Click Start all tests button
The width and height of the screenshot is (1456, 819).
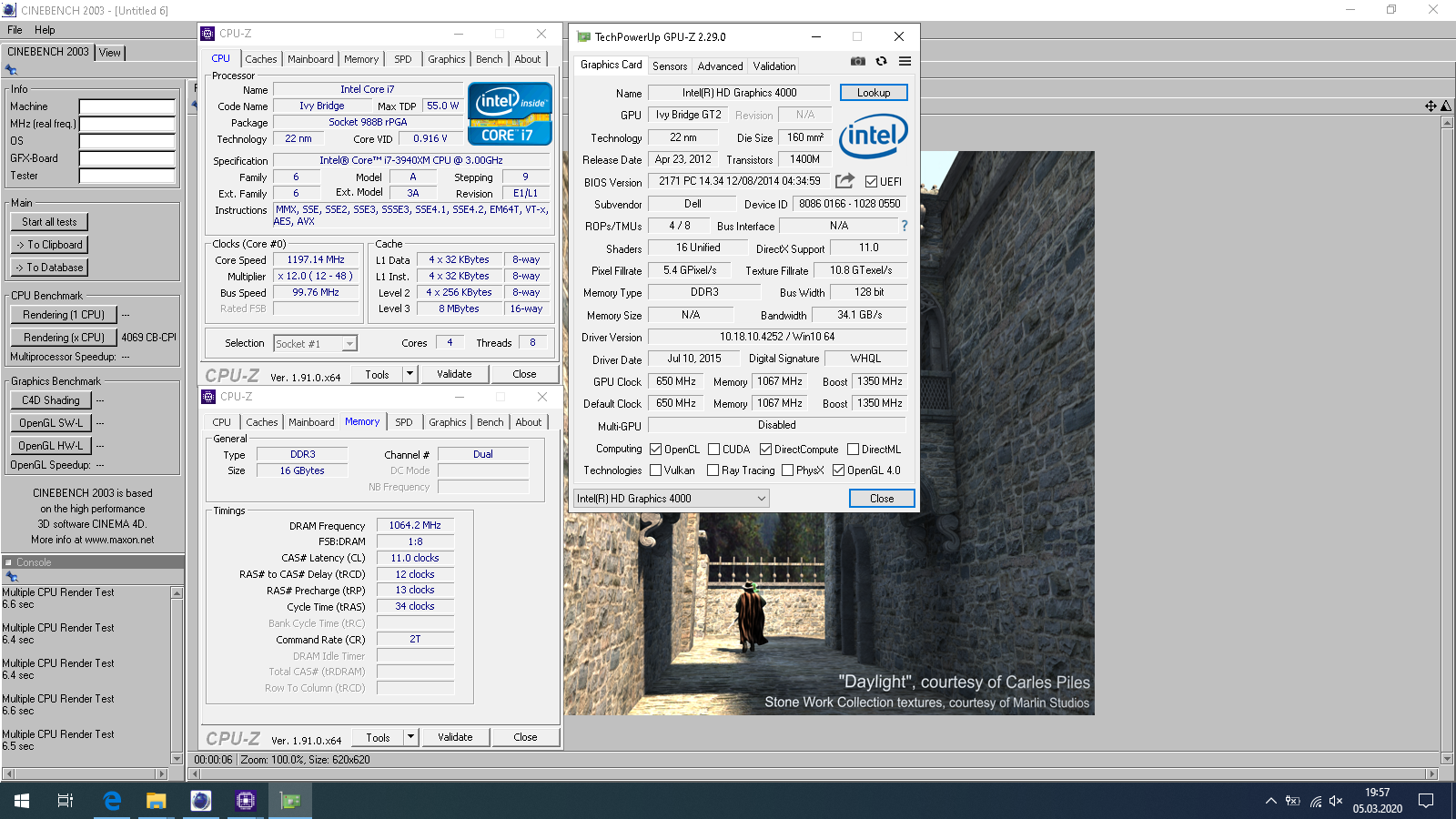[x=49, y=222]
